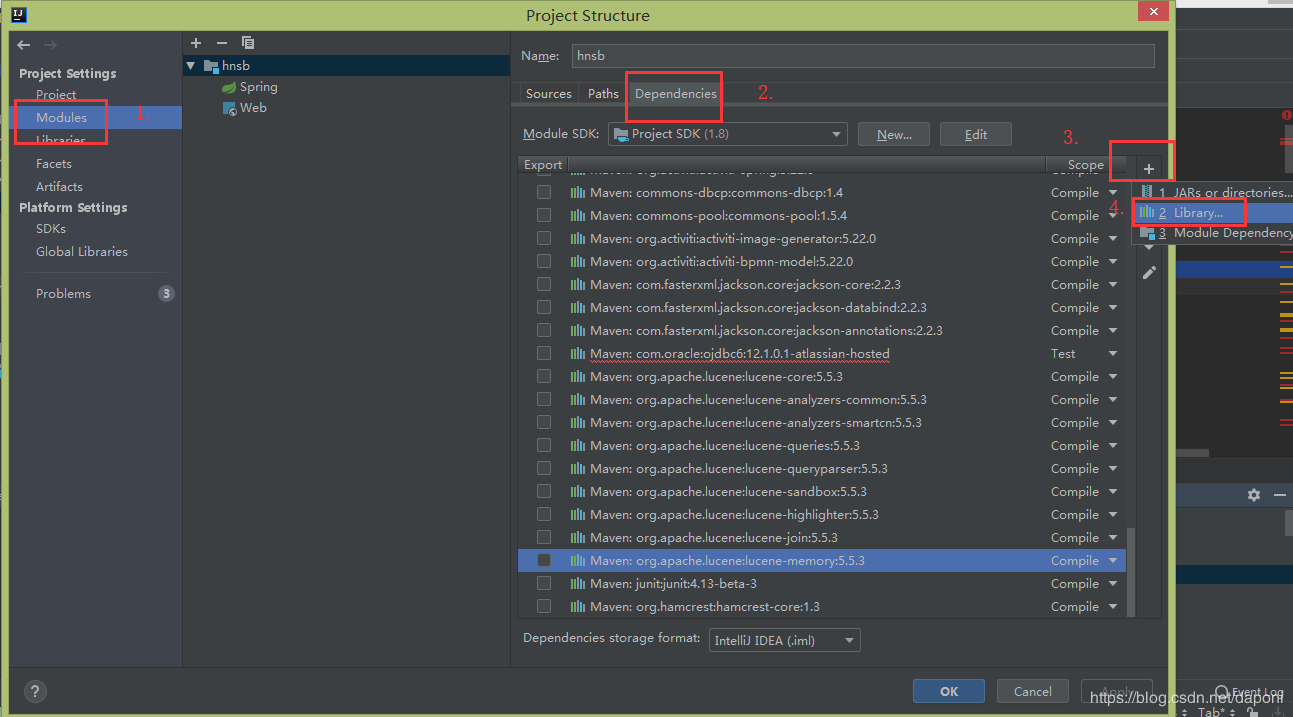The width and height of the screenshot is (1293, 717).
Task: Switch to the Dependencies tab
Action: [x=676, y=93]
